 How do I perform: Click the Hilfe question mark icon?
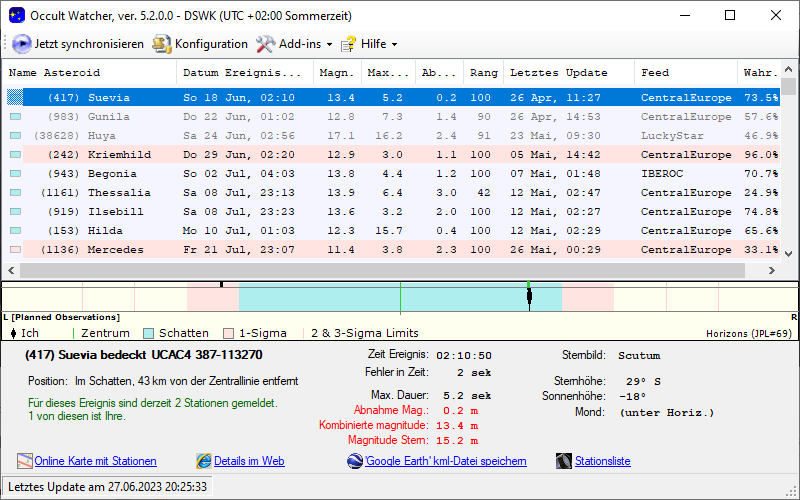tap(349, 44)
